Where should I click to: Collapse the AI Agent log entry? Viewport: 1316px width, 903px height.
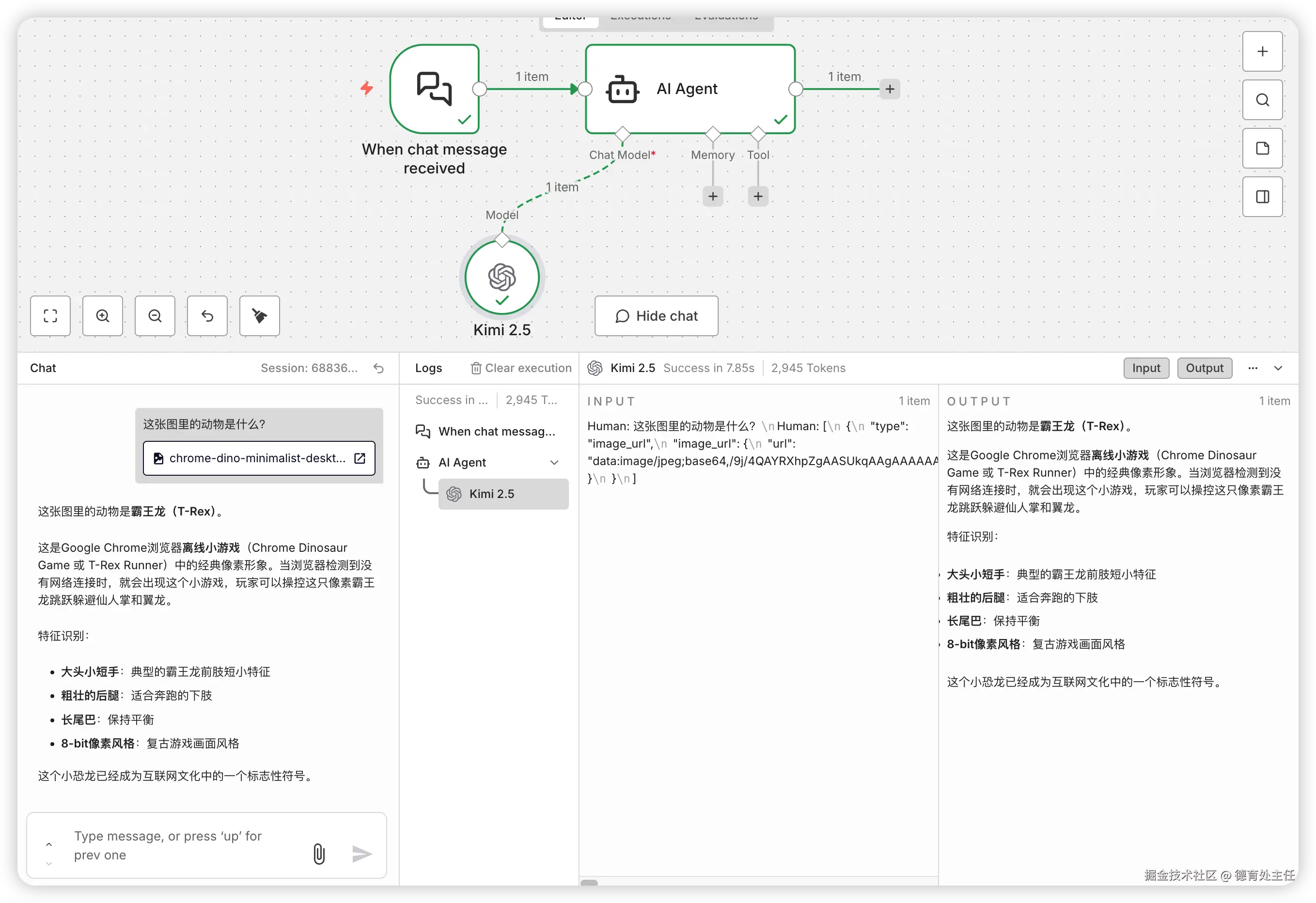click(x=554, y=463)
